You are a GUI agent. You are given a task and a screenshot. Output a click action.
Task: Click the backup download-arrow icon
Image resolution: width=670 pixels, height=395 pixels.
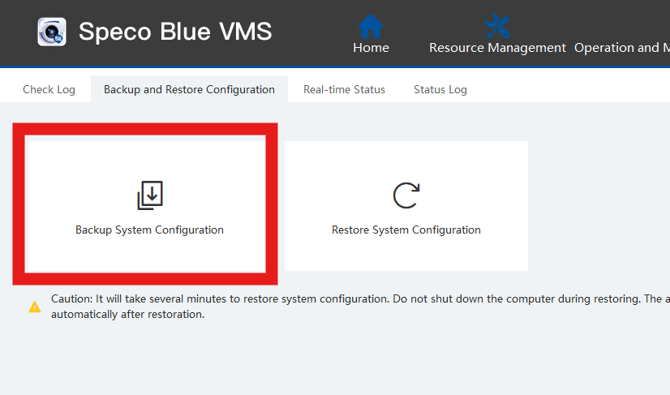pos(150,195)
